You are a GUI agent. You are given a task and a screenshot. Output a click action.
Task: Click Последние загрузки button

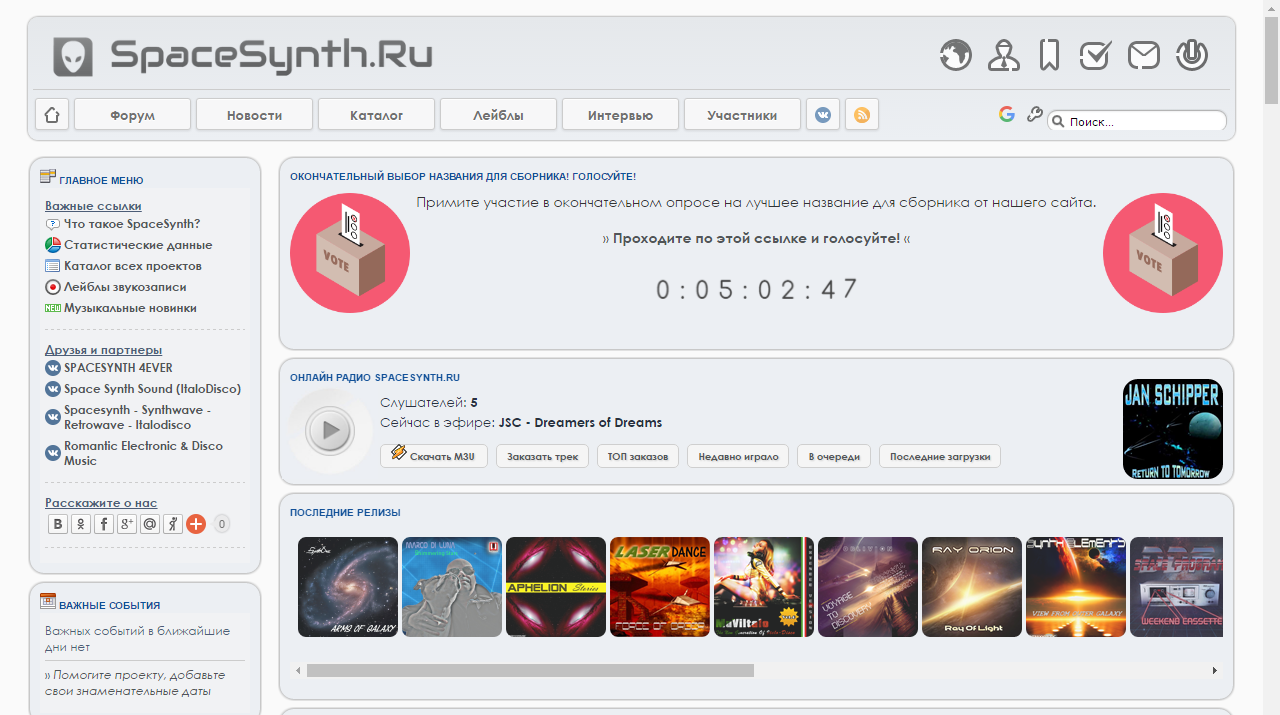tap(940, 456)
